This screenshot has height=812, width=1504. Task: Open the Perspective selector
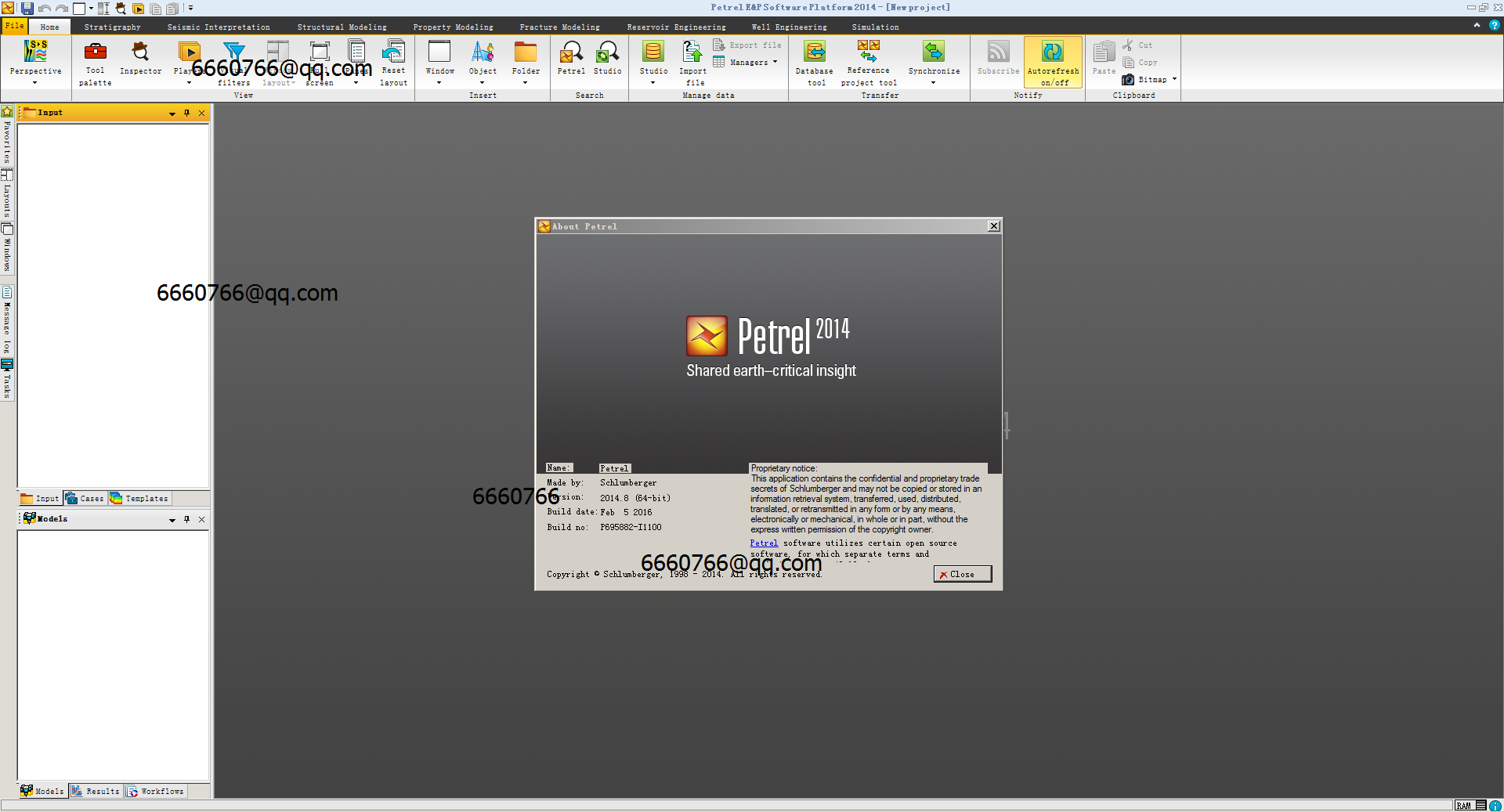point(35,61)
